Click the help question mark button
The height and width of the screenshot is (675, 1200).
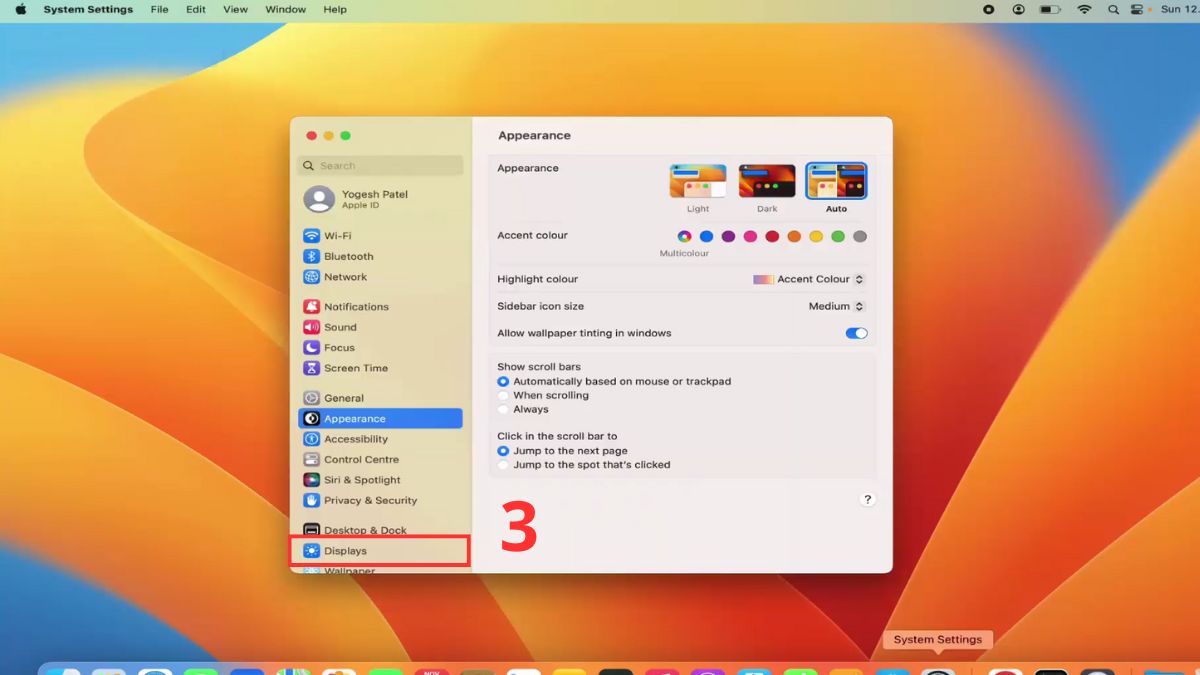(x=867, y=498)
